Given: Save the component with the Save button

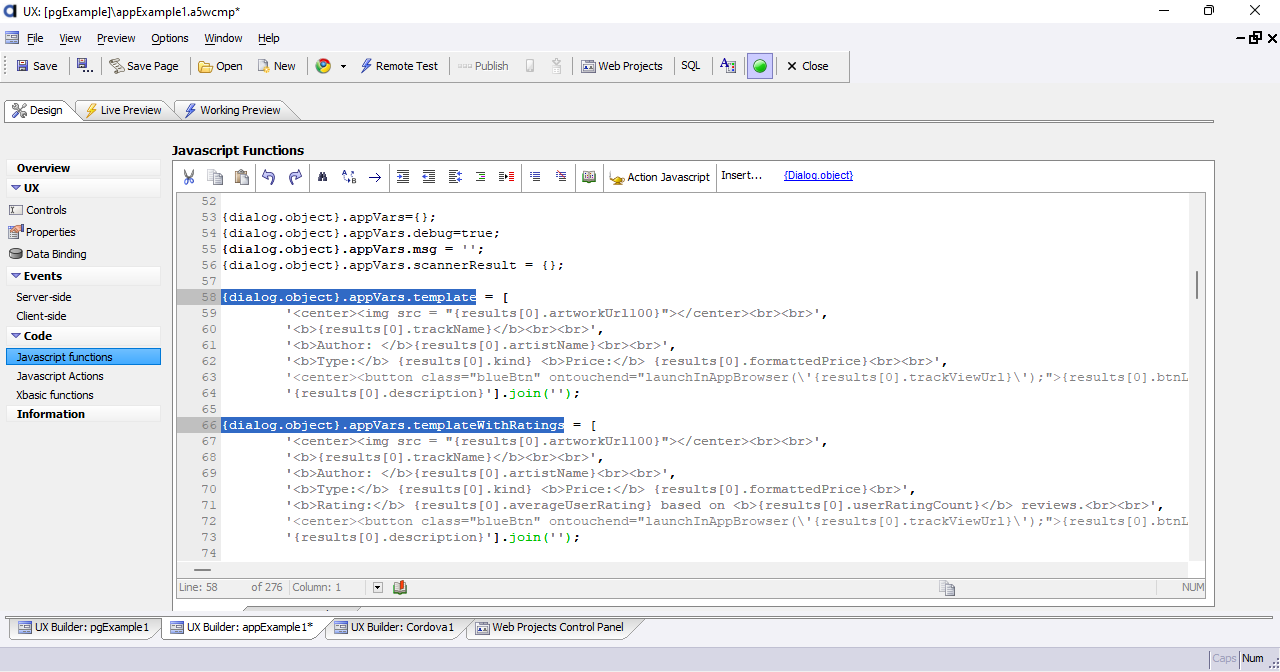Looking at the screenshot, I should pyautogui.click(x=37, y=66).
